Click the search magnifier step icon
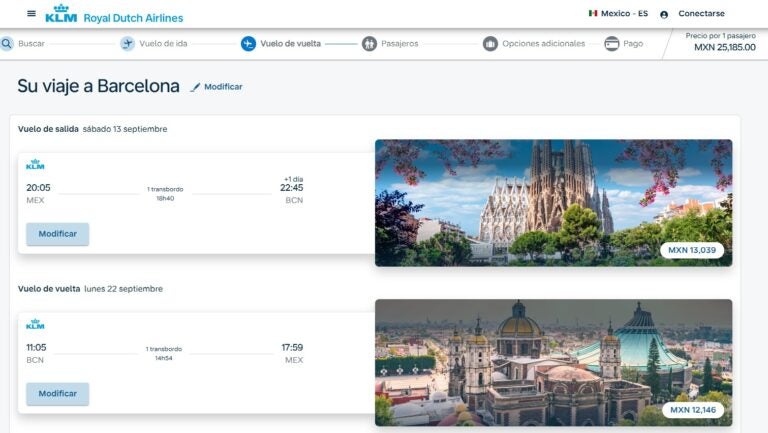This screenshot has height=433, width=768. 7,44
